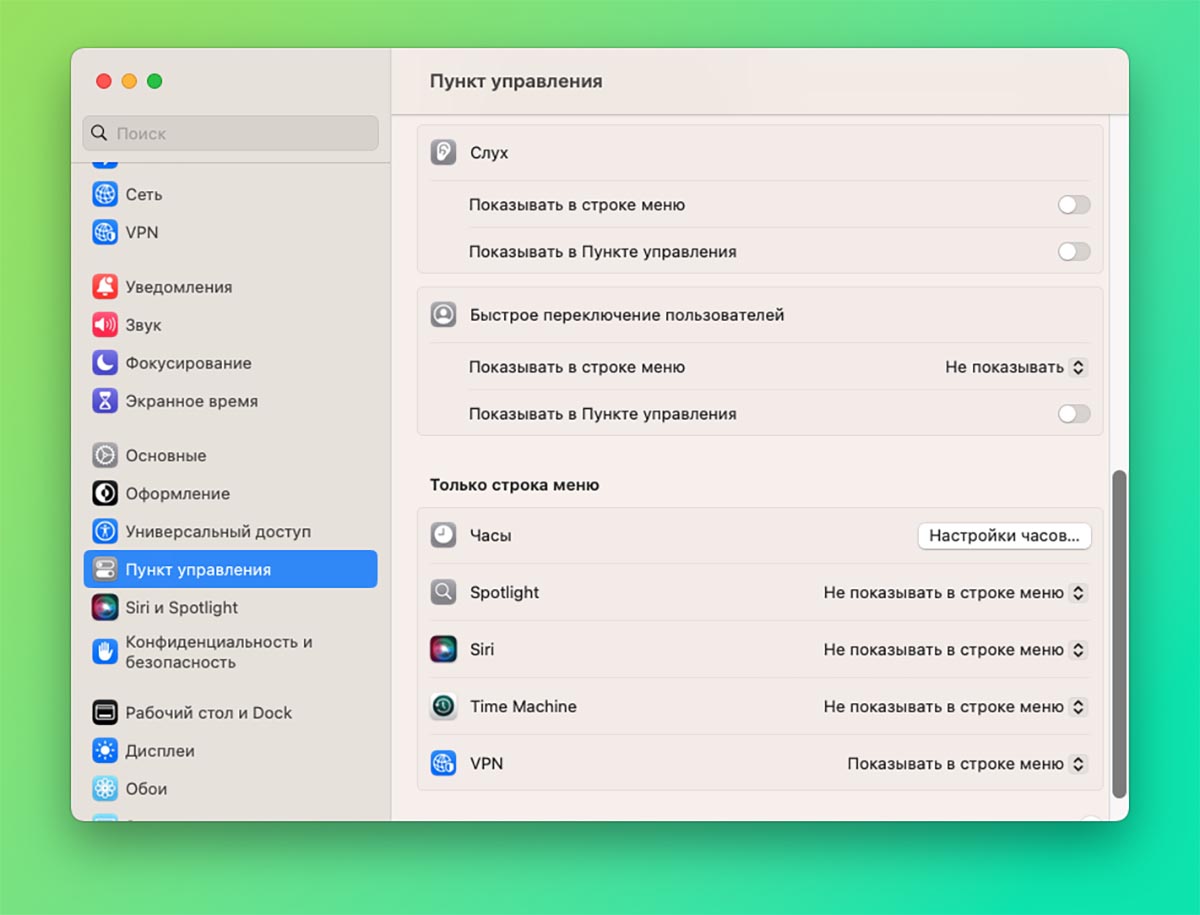The image size is (1200, 915).
Task: Select Универсальный доступ in sidebar
Action: coord(217,532)
